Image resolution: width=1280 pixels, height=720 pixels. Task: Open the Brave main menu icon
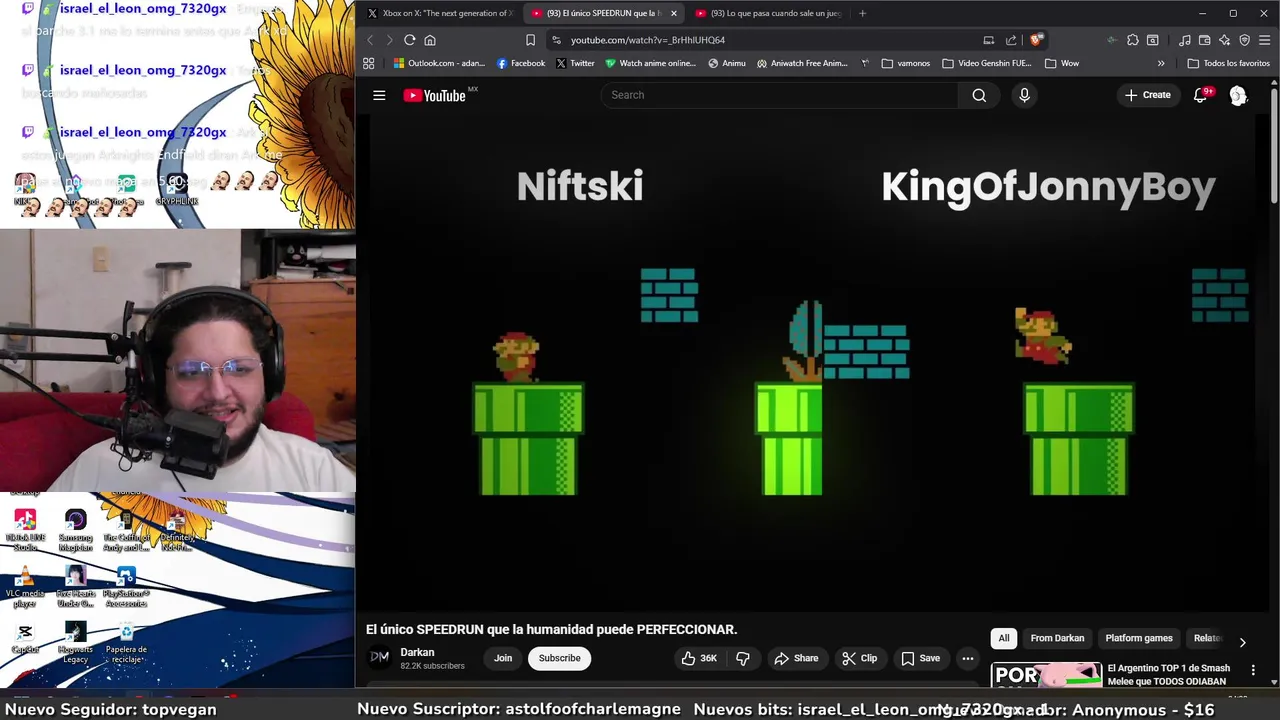(1265, 40)
